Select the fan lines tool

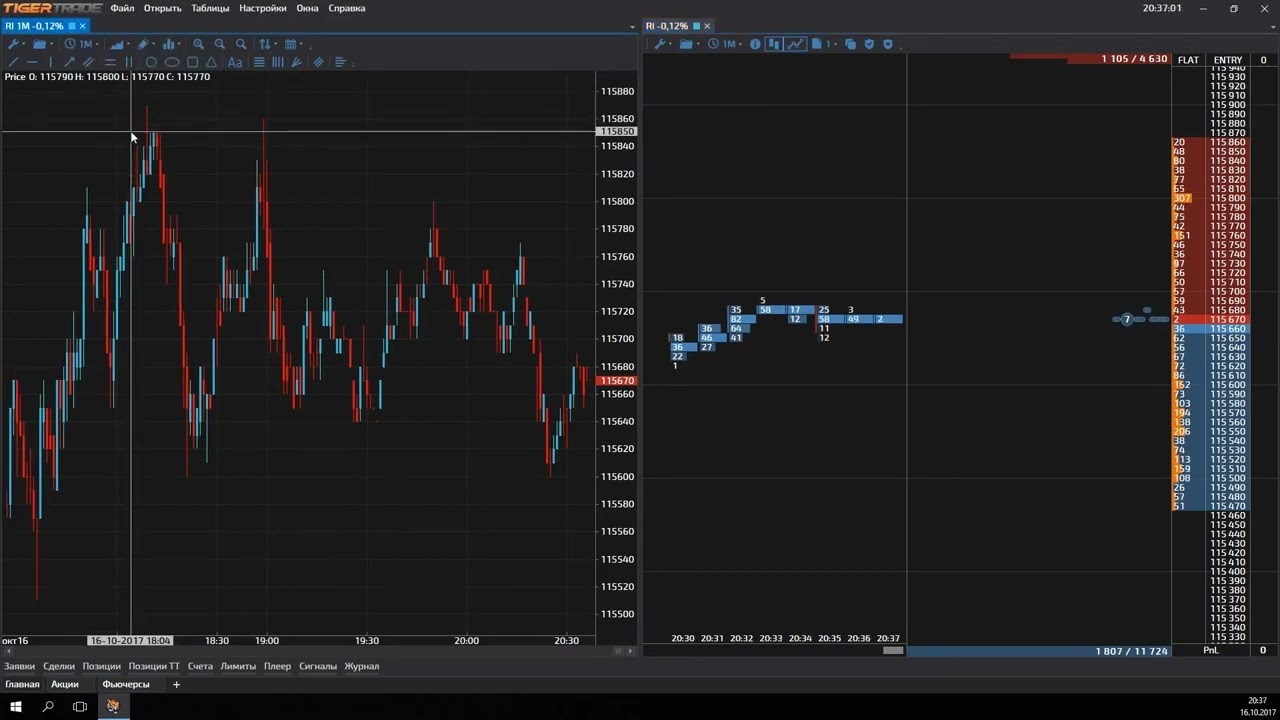pyautogui.click(x=297, y=62)
